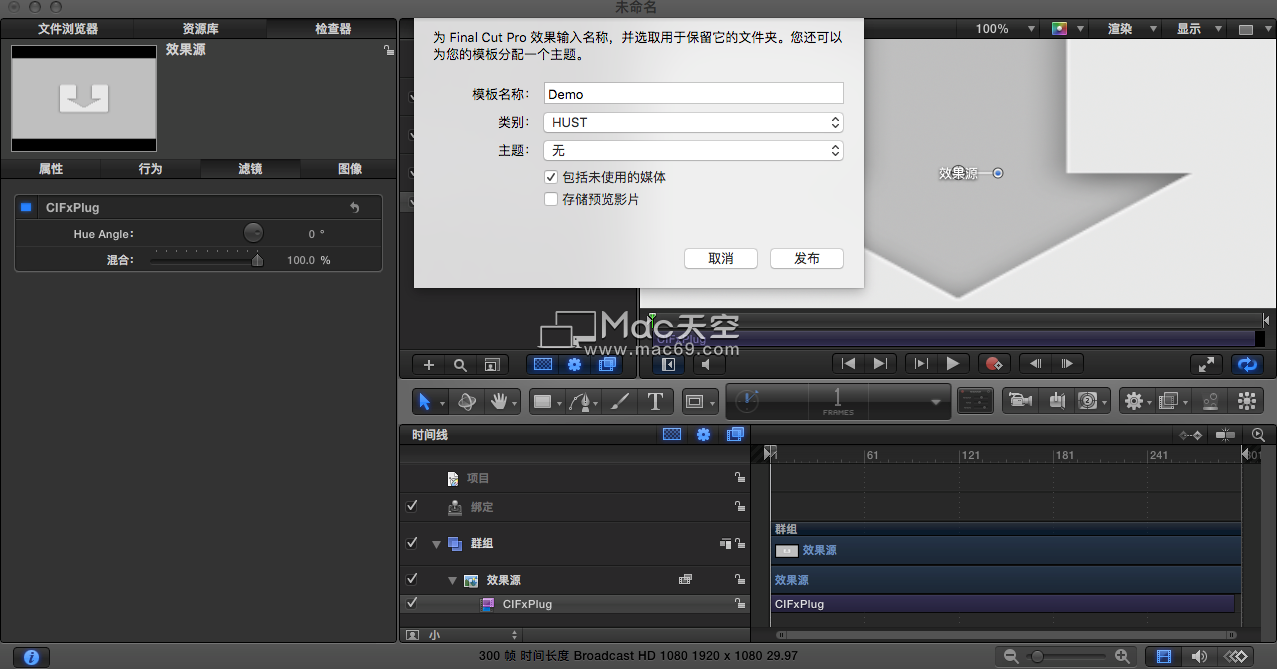Click the zoom out timeline magnifier
This screenshot has height=669, width=1277.
(1011, 656)
